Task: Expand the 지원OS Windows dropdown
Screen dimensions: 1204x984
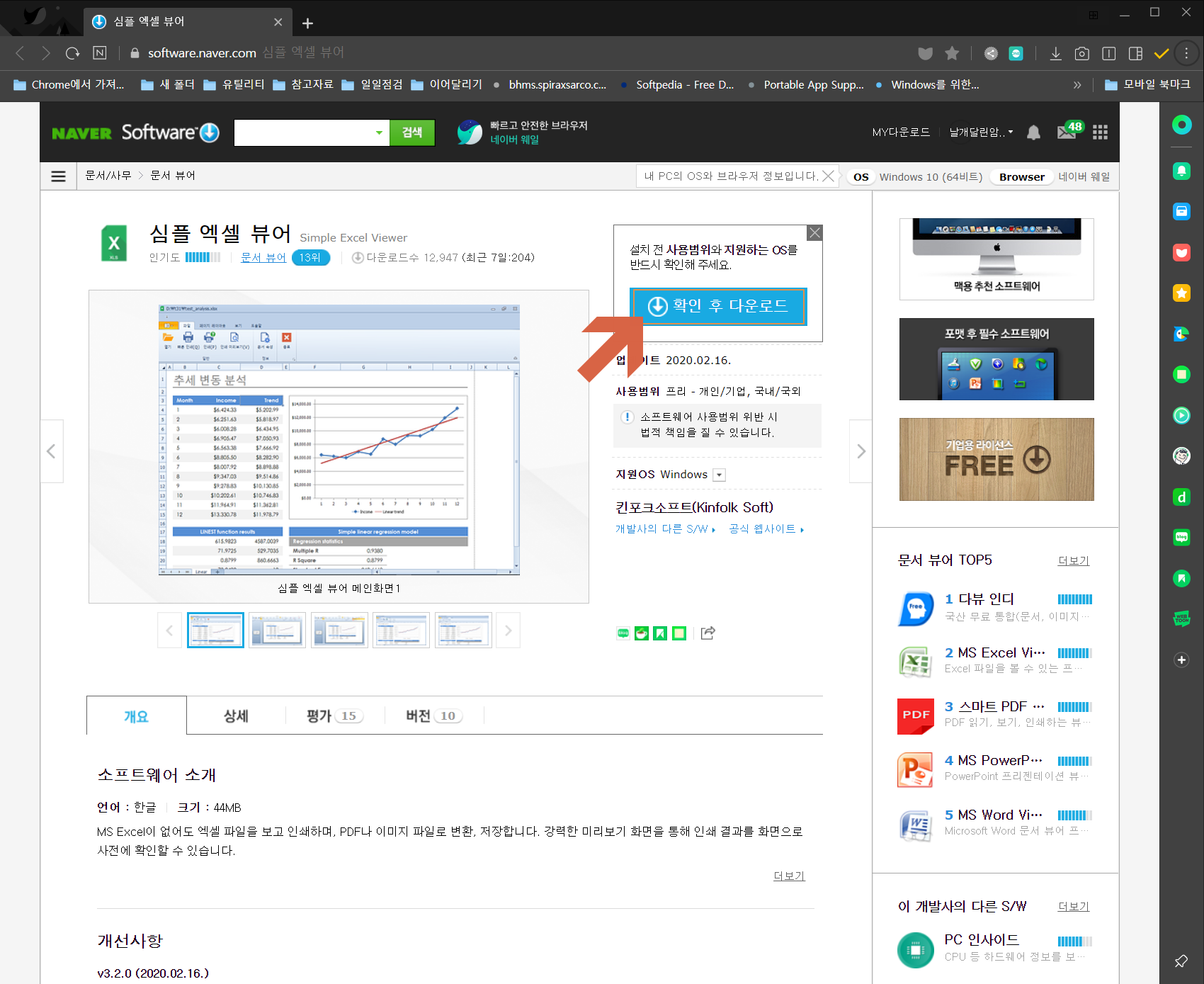Action: tap(719, 475)
